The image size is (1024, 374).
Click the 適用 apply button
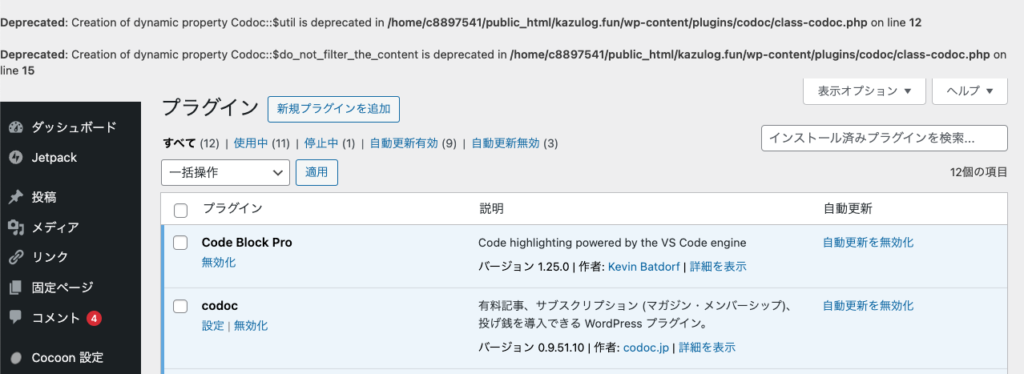(317, 172)
